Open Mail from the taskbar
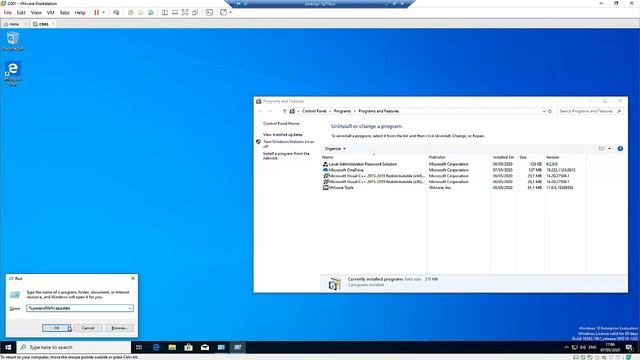 click(205, 347)
